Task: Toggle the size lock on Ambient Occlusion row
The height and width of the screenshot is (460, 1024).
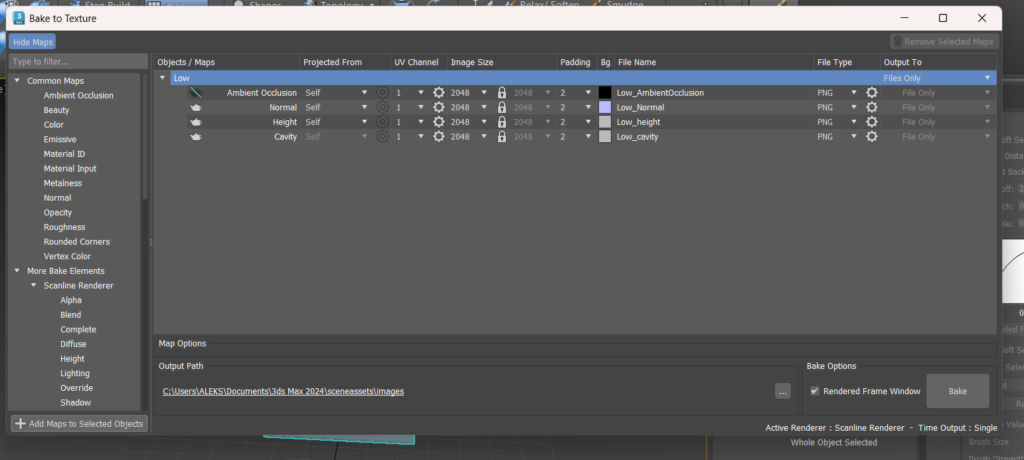Action: click(x=502, y=93)
